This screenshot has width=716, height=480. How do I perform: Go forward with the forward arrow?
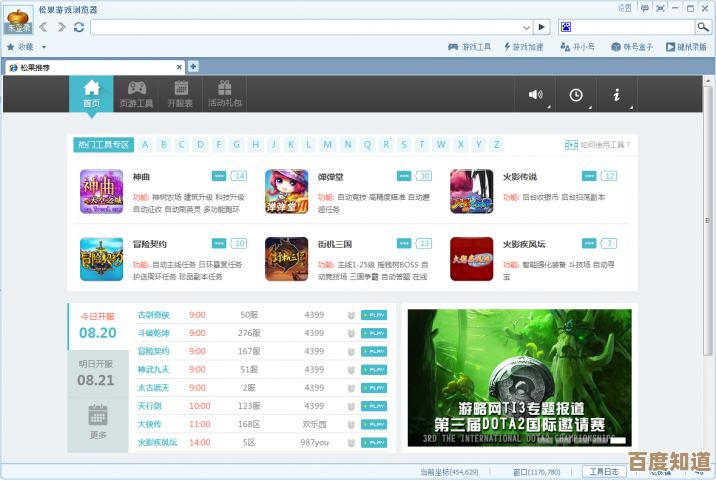pos(61,27)
